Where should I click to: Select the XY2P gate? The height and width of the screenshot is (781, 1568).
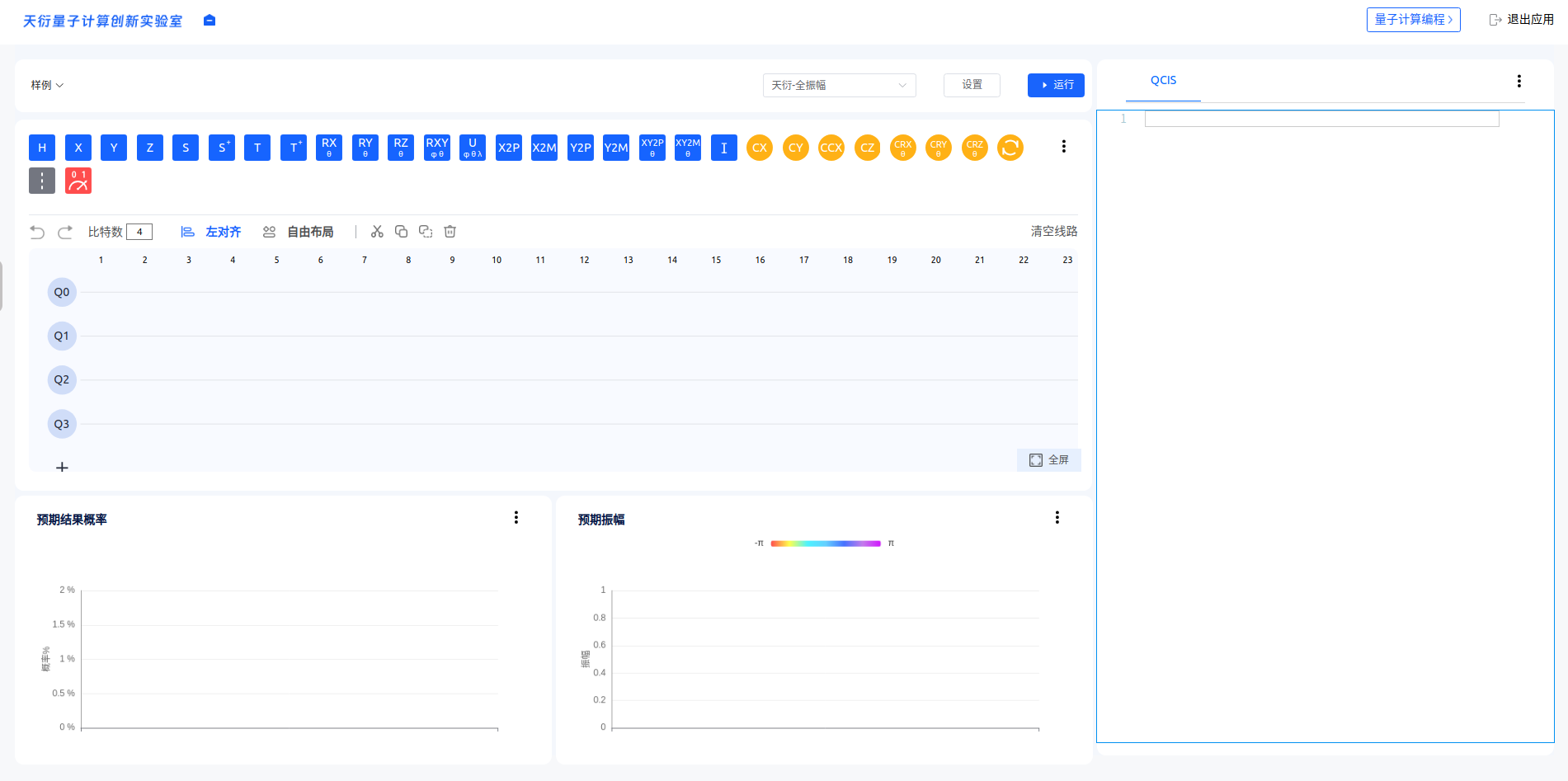click(x=652, y=148)
